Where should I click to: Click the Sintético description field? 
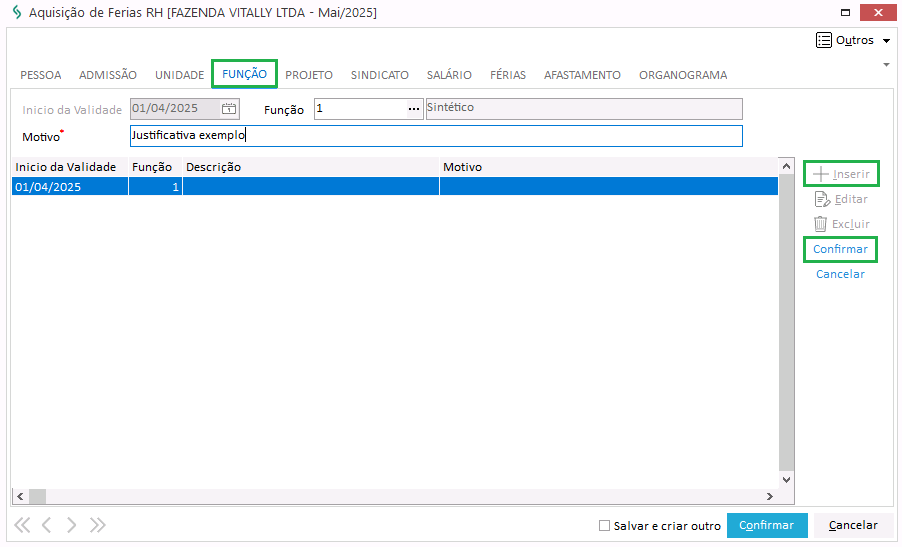coord(584,109)
